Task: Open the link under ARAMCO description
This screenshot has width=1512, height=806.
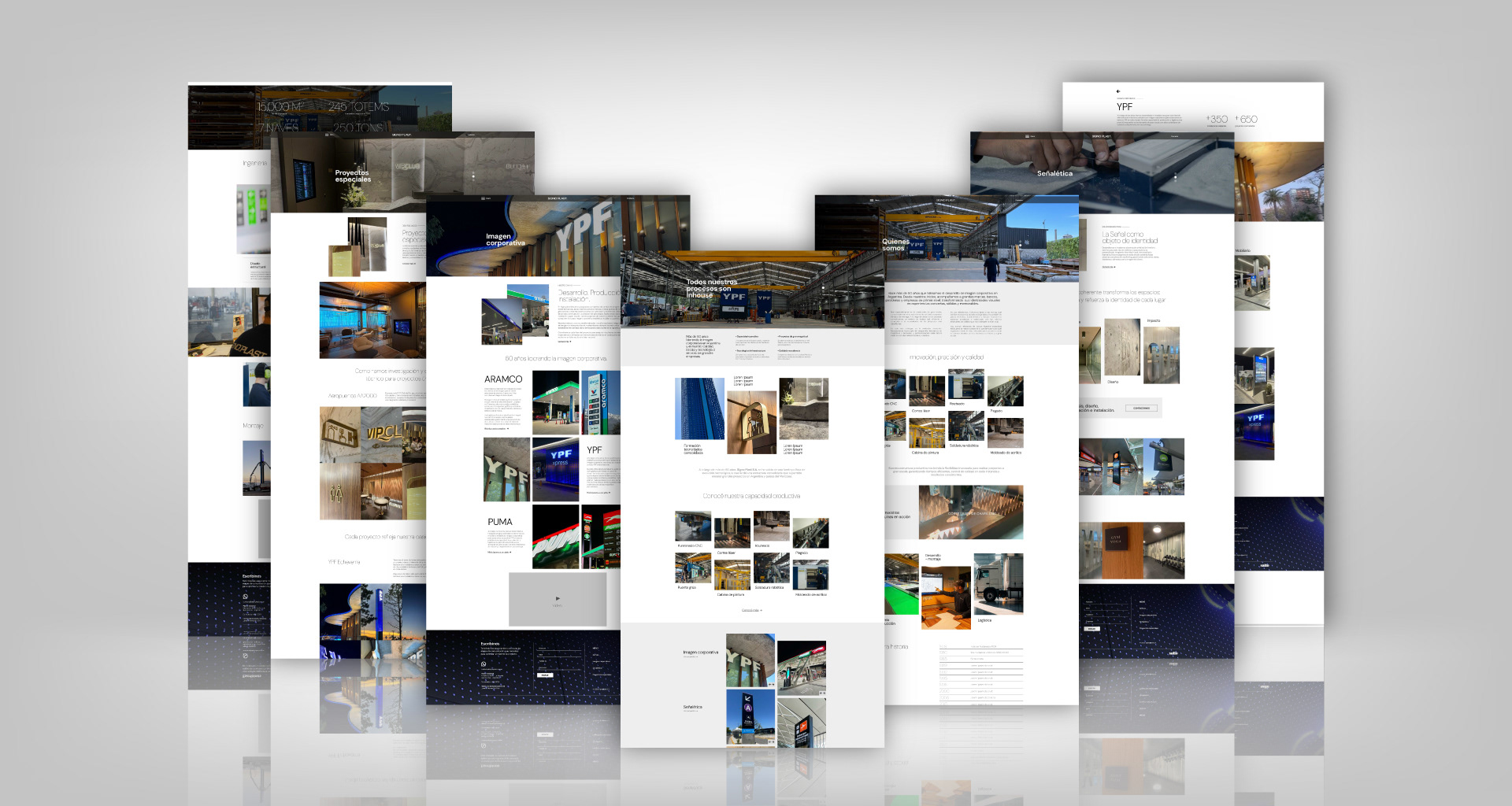Action: tap(496, 429)
